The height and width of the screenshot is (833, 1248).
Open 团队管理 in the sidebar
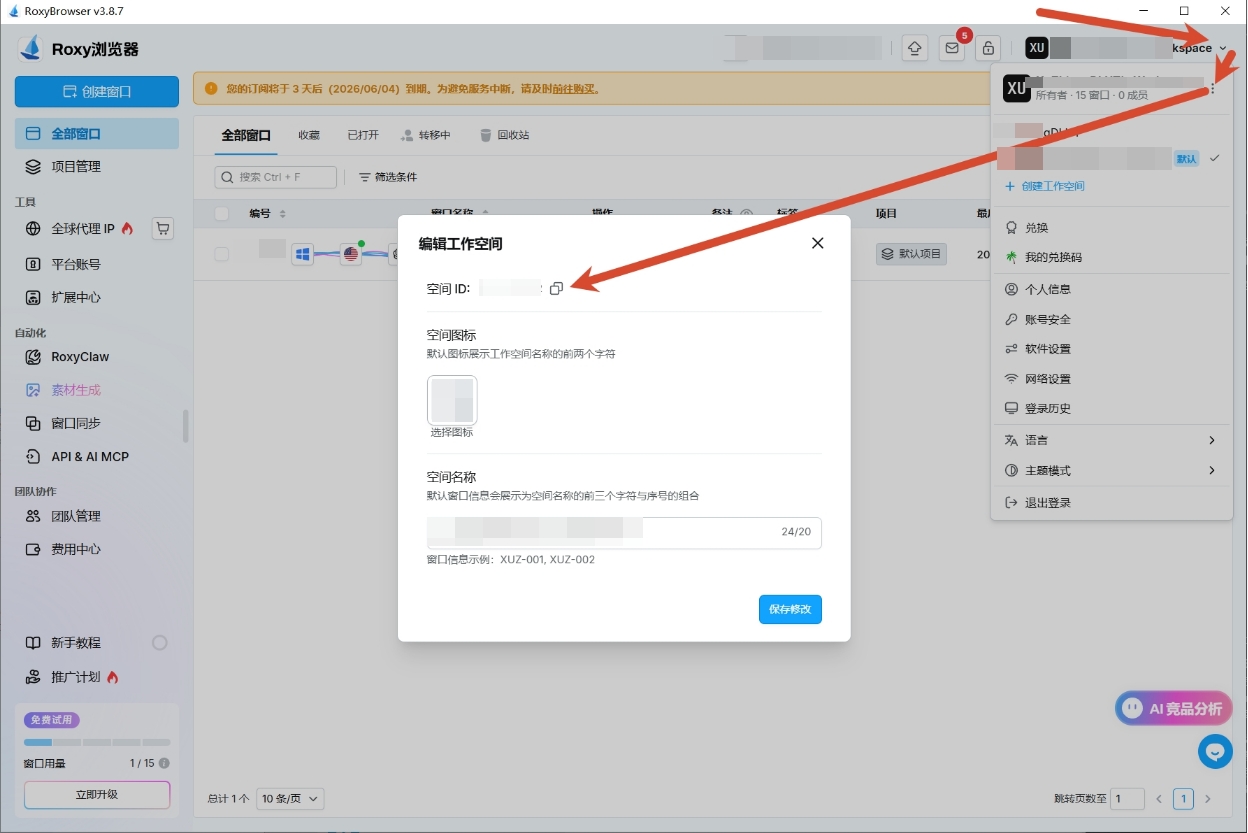point(97,516)
